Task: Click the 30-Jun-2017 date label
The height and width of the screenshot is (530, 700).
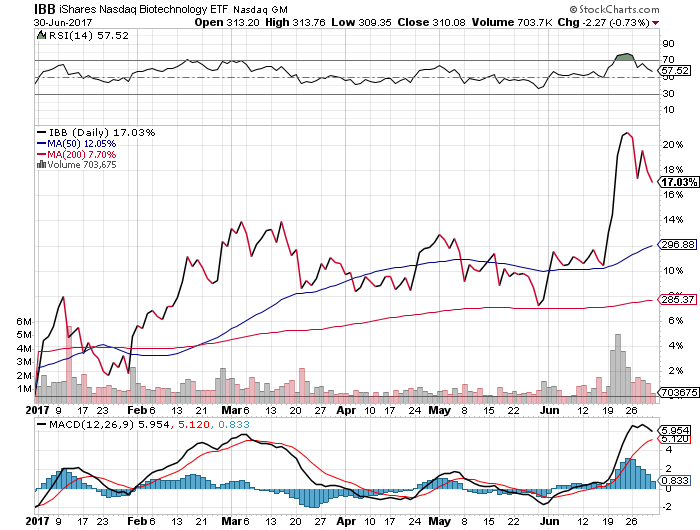Action: pyautogui.click(x=63, y=22)
